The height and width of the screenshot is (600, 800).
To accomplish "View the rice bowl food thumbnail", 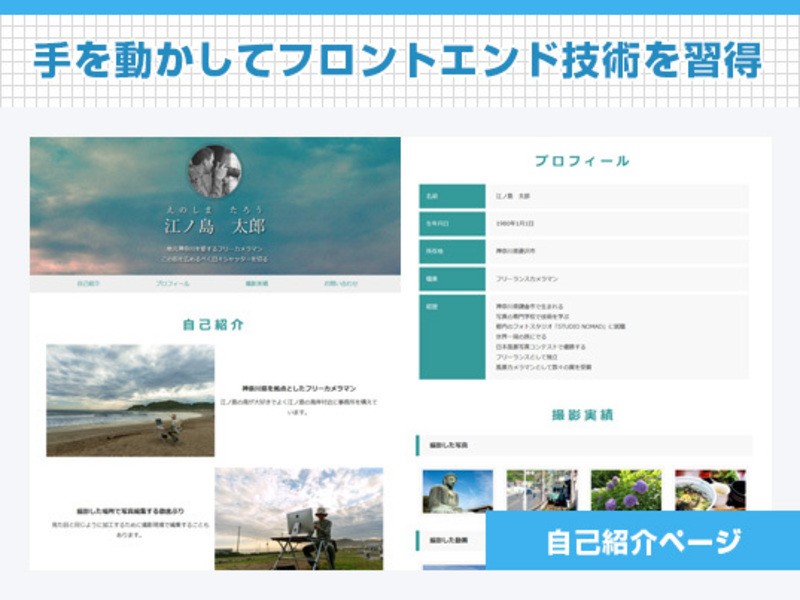I will [x=710, y=491].
